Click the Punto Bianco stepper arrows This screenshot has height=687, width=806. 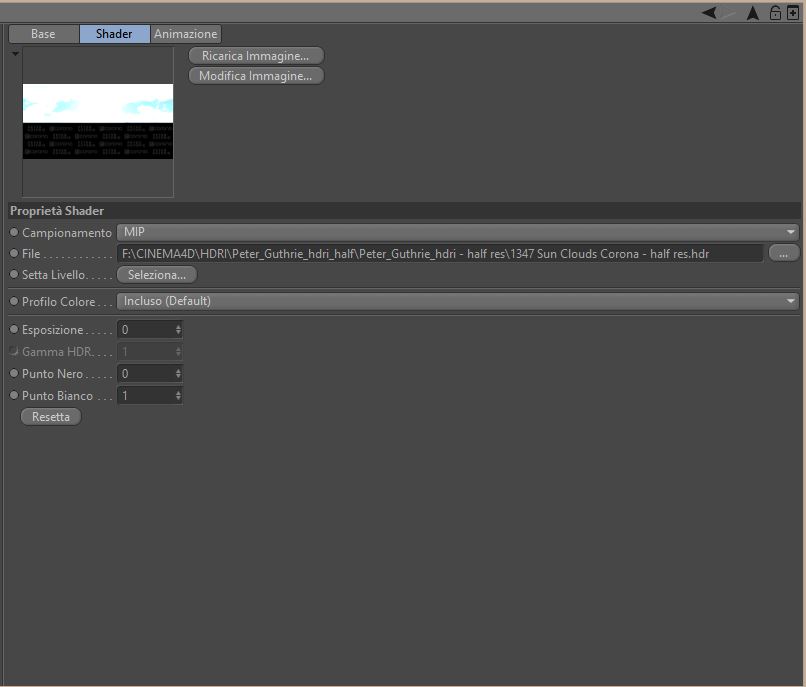[178, 395]
